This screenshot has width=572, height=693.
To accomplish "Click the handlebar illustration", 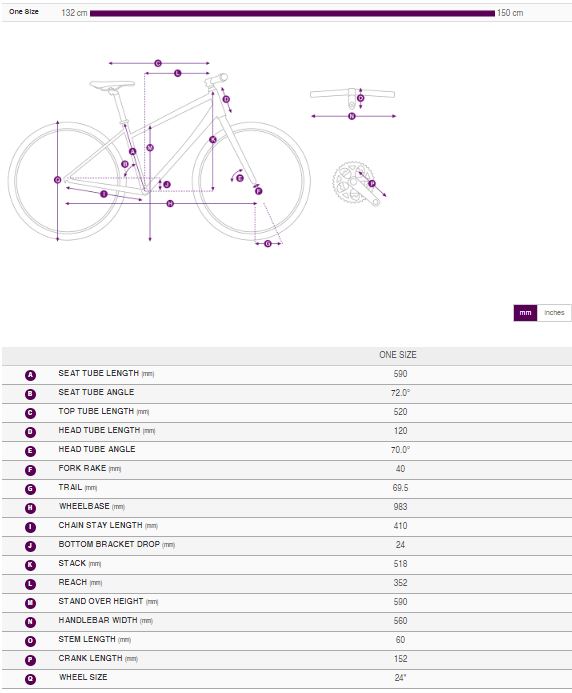I will tap(352, 96).
